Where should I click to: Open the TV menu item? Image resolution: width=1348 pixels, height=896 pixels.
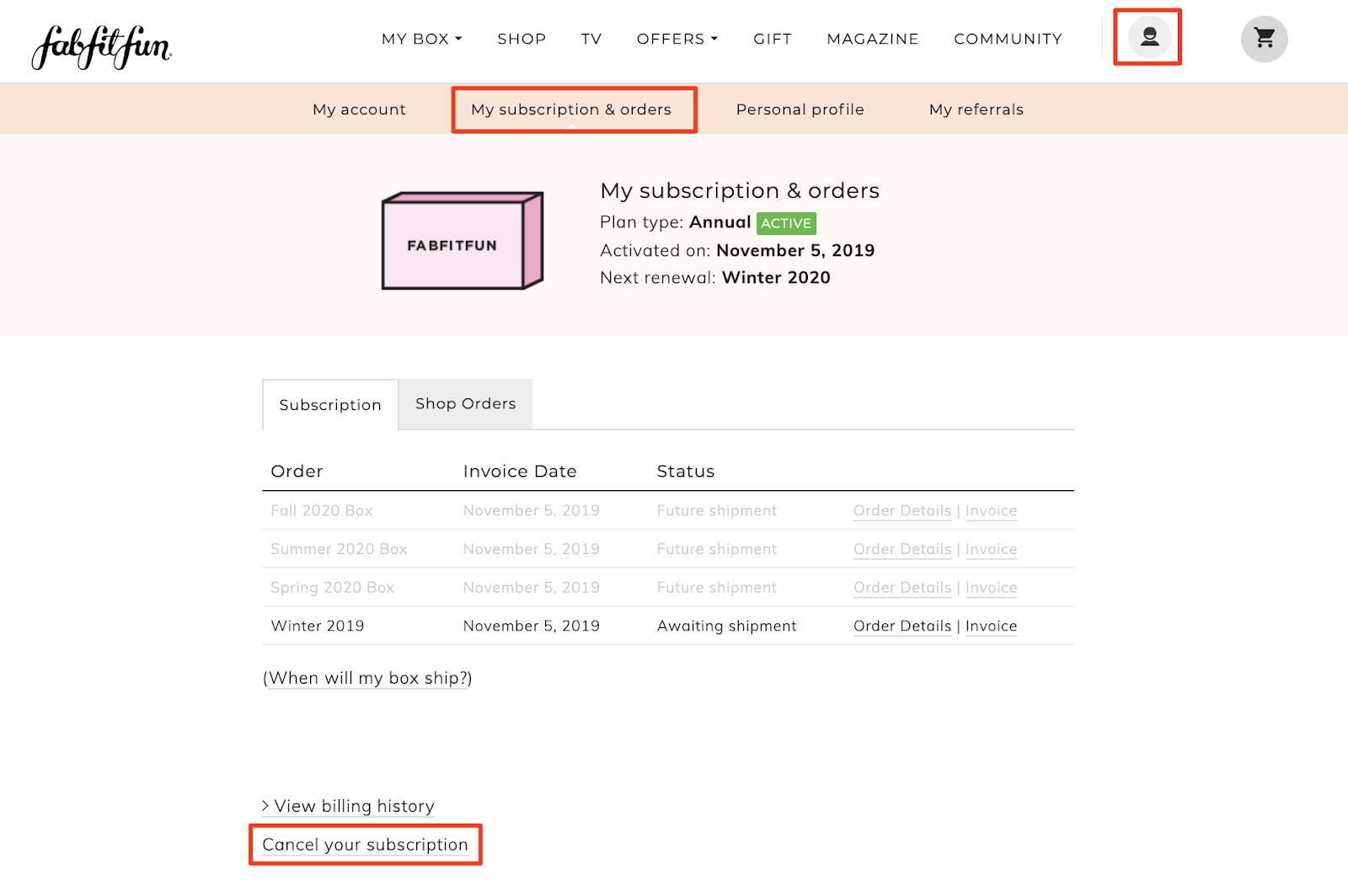[591, 39]
